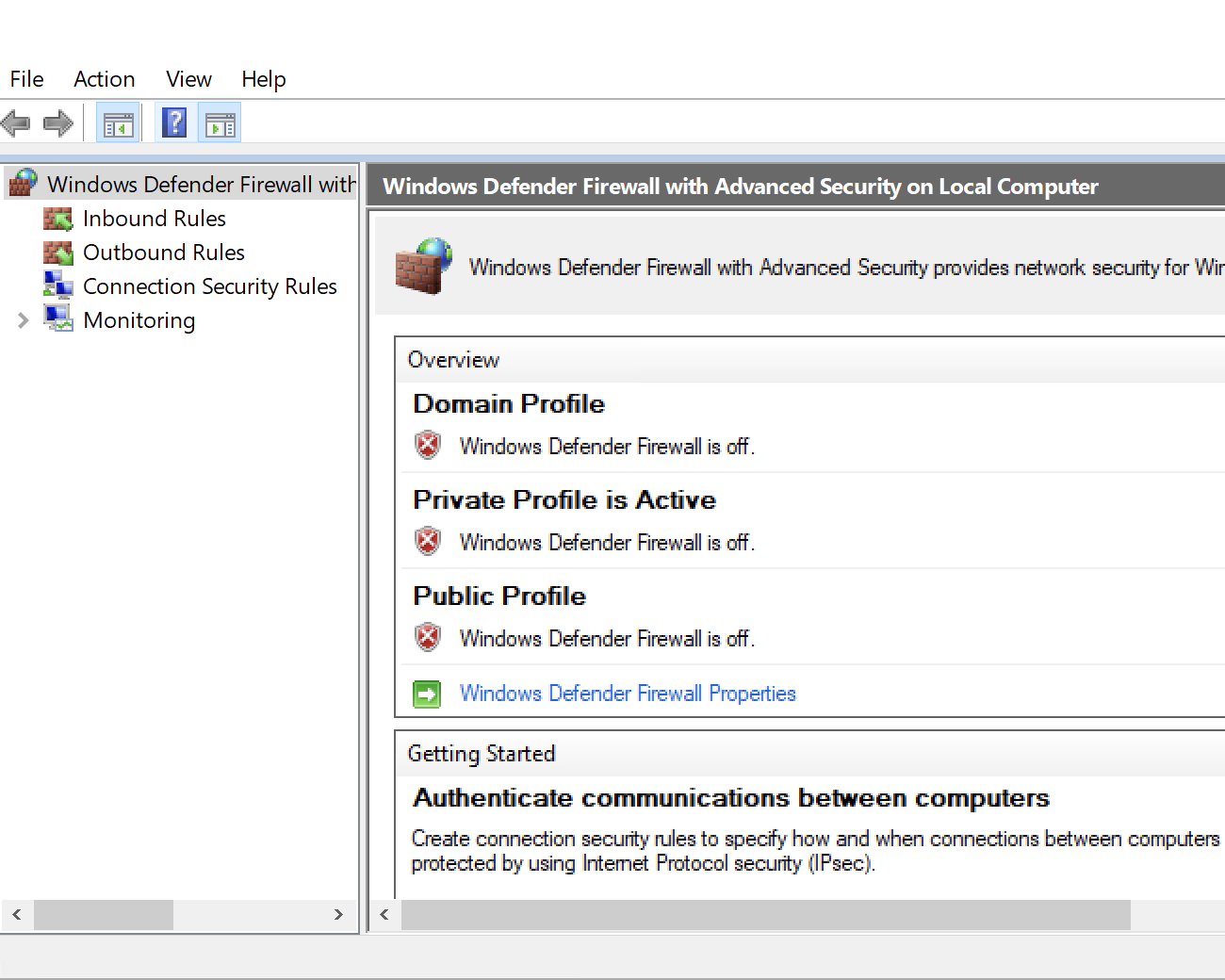This screenshot has height=980, width=1225.
Task: Select Windows Defender Firewall root tree node
Action: click(202, 184)
